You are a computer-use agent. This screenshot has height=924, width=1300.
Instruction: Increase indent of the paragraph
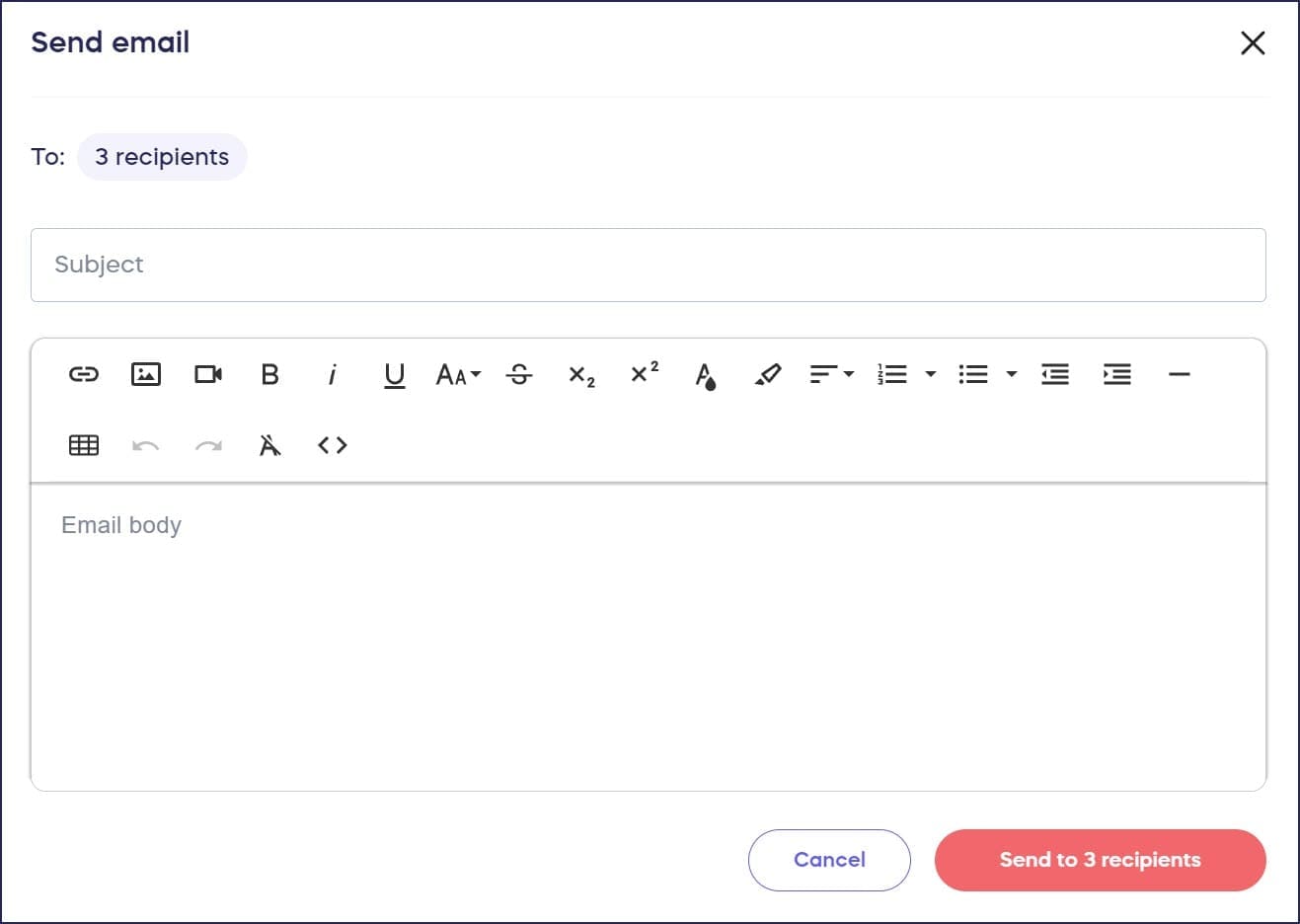[x=1116, y=374]
